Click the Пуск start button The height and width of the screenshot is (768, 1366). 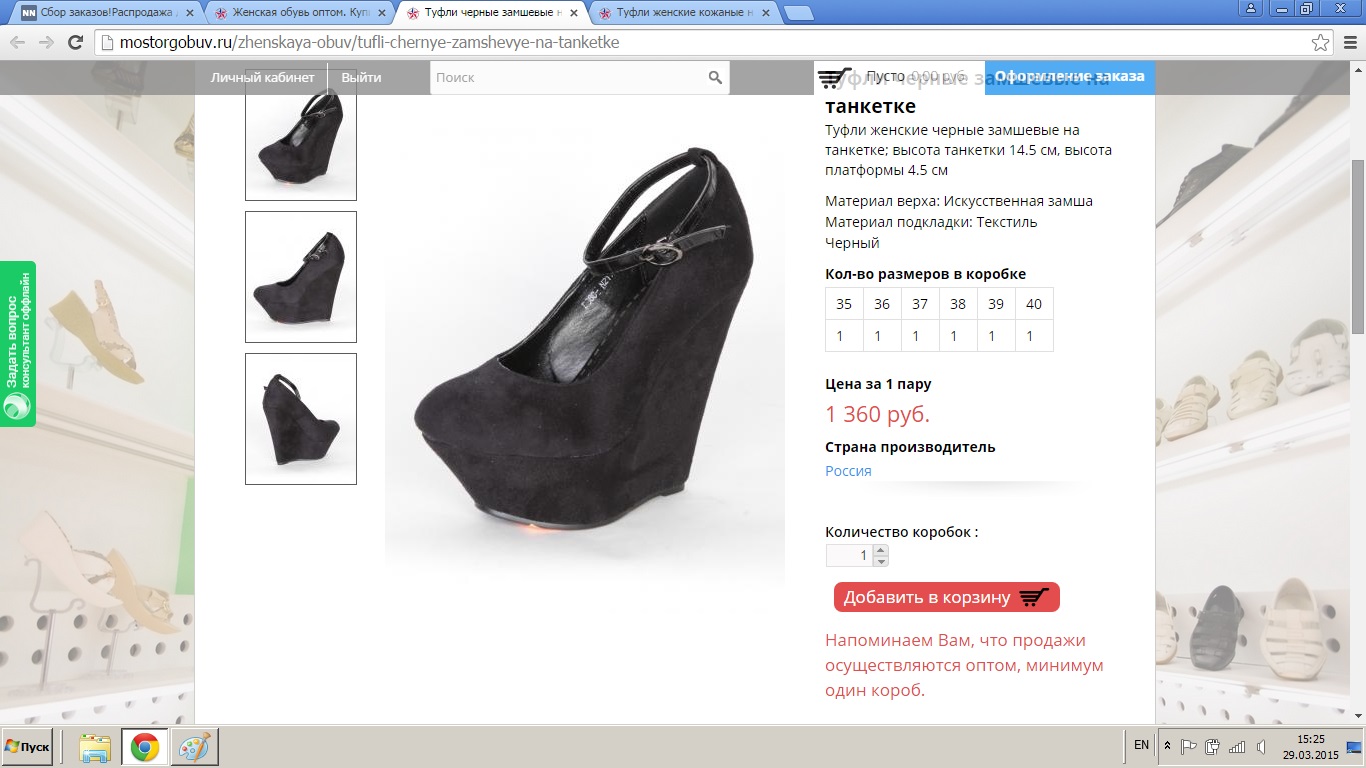pos(27,747)
